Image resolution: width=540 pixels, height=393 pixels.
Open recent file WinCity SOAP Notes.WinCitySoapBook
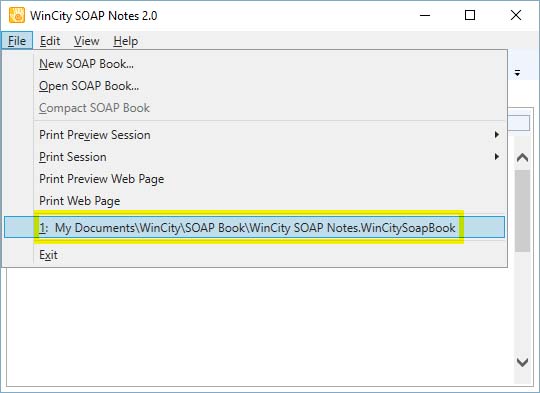tap(255, 227)
